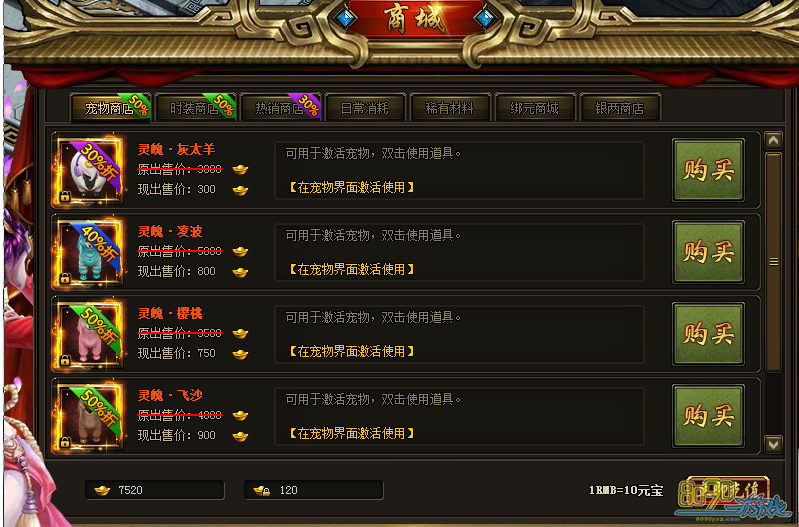Click 购买 for 灵魄·樱桃

click(x=708, y=334)
